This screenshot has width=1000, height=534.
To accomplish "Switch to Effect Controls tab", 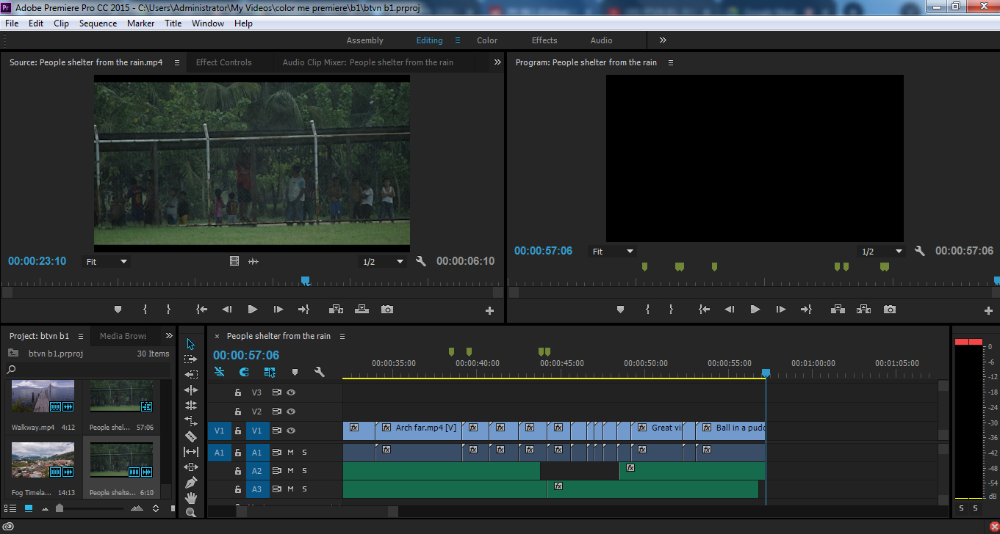I will [x=223, y=63].
